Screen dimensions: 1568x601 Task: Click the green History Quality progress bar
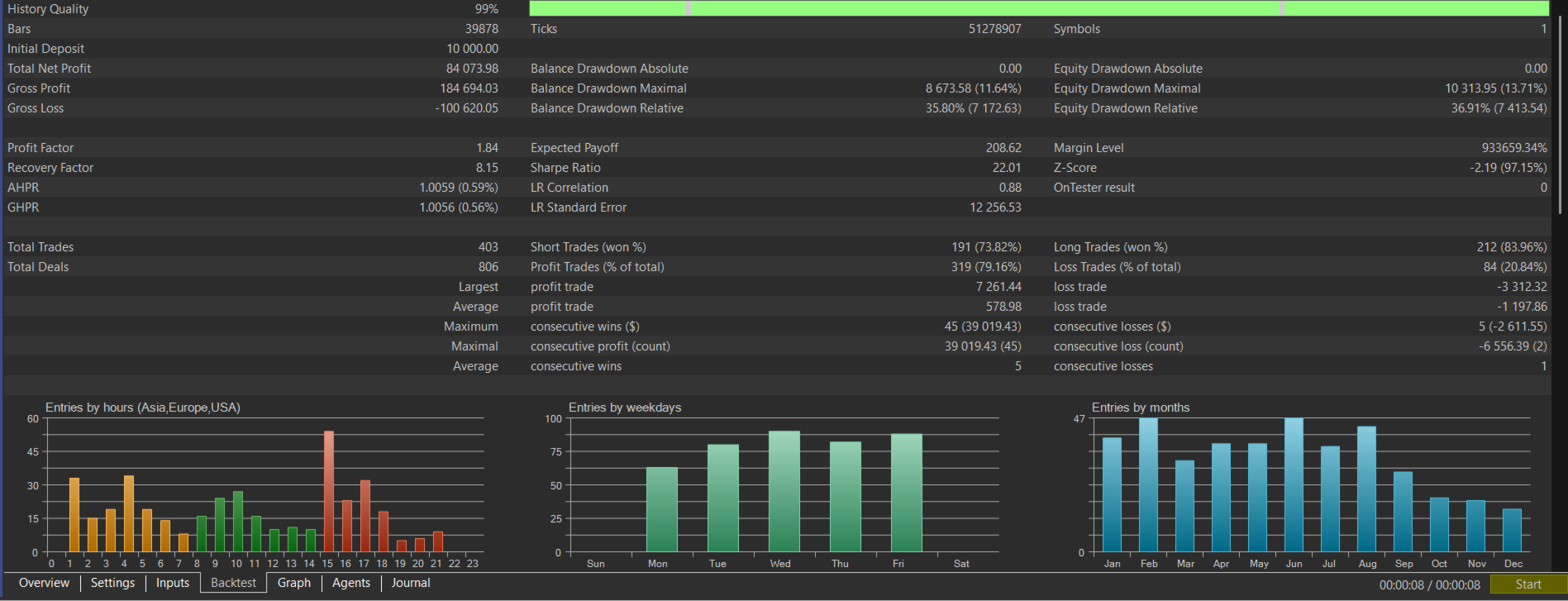[1039, 8]
